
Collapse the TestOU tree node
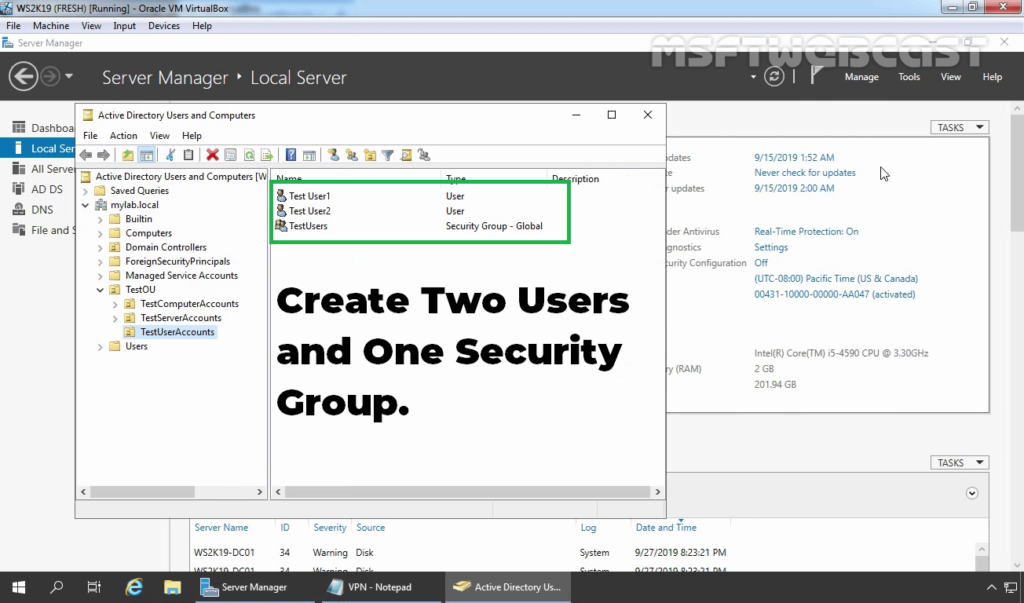point(100,290)
